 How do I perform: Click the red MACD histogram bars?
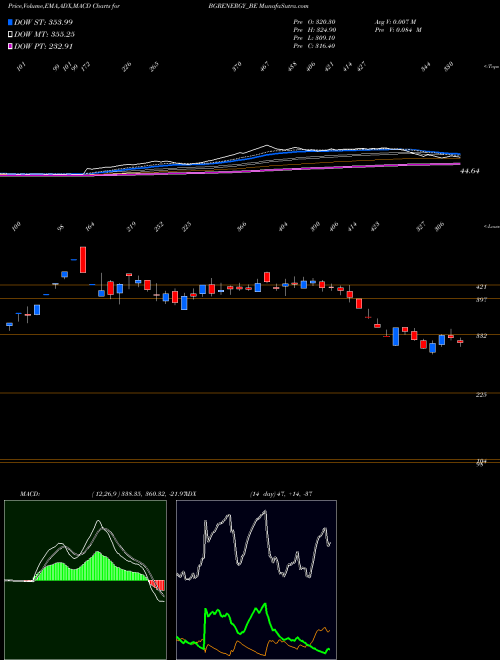[157, 585]
